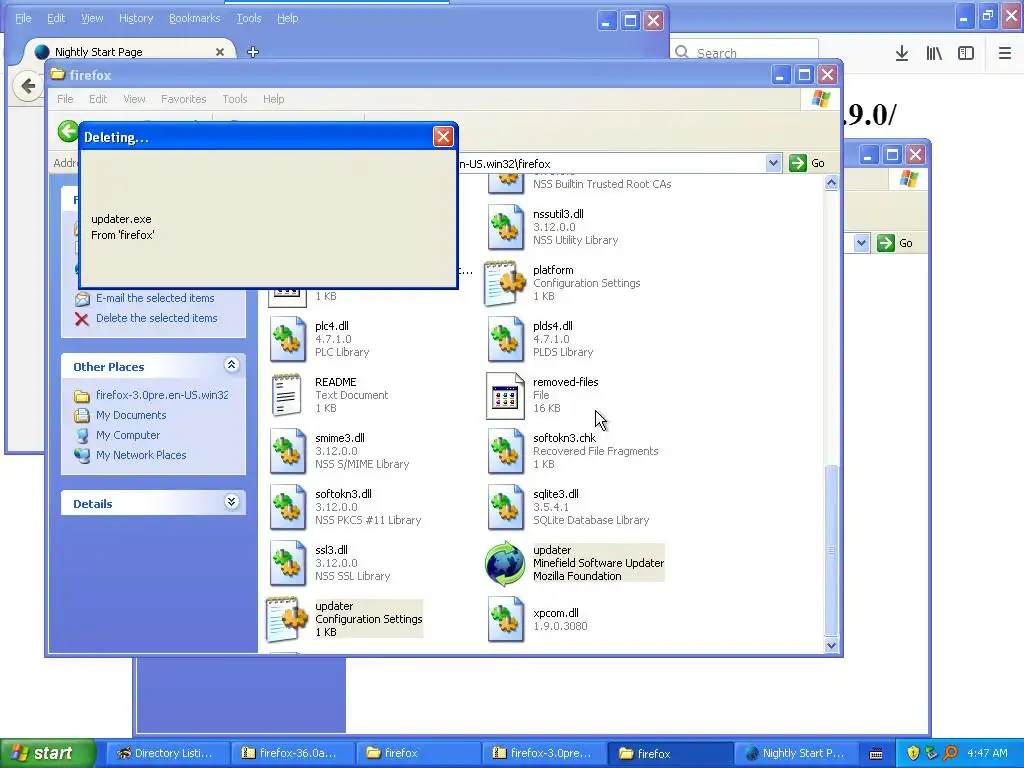The width and height of the screenshot is (1024, 768).
Task: Click the Firefox Search field
Action: pyautogui.click(x=744, y=53)
